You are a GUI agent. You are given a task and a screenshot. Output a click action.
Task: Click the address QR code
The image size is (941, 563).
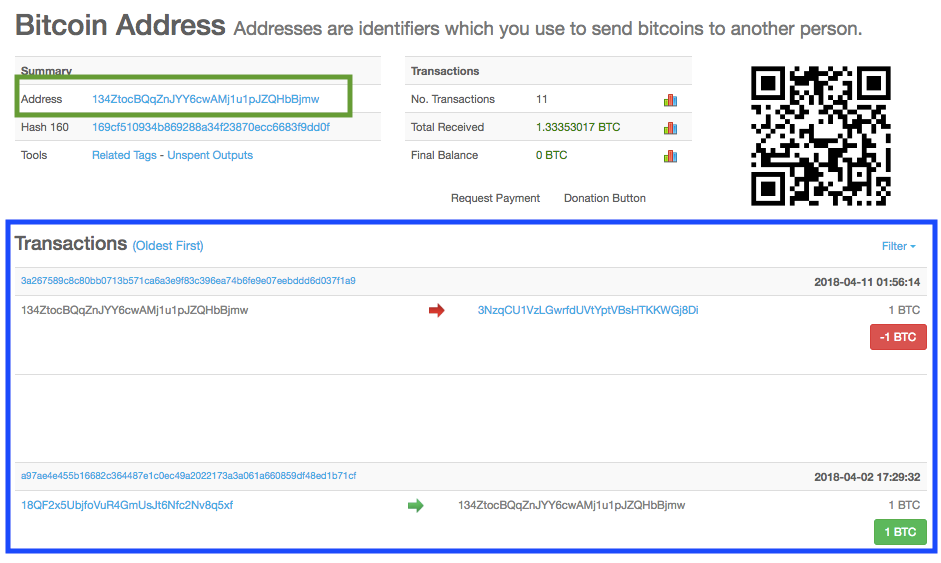pos(820,136)
